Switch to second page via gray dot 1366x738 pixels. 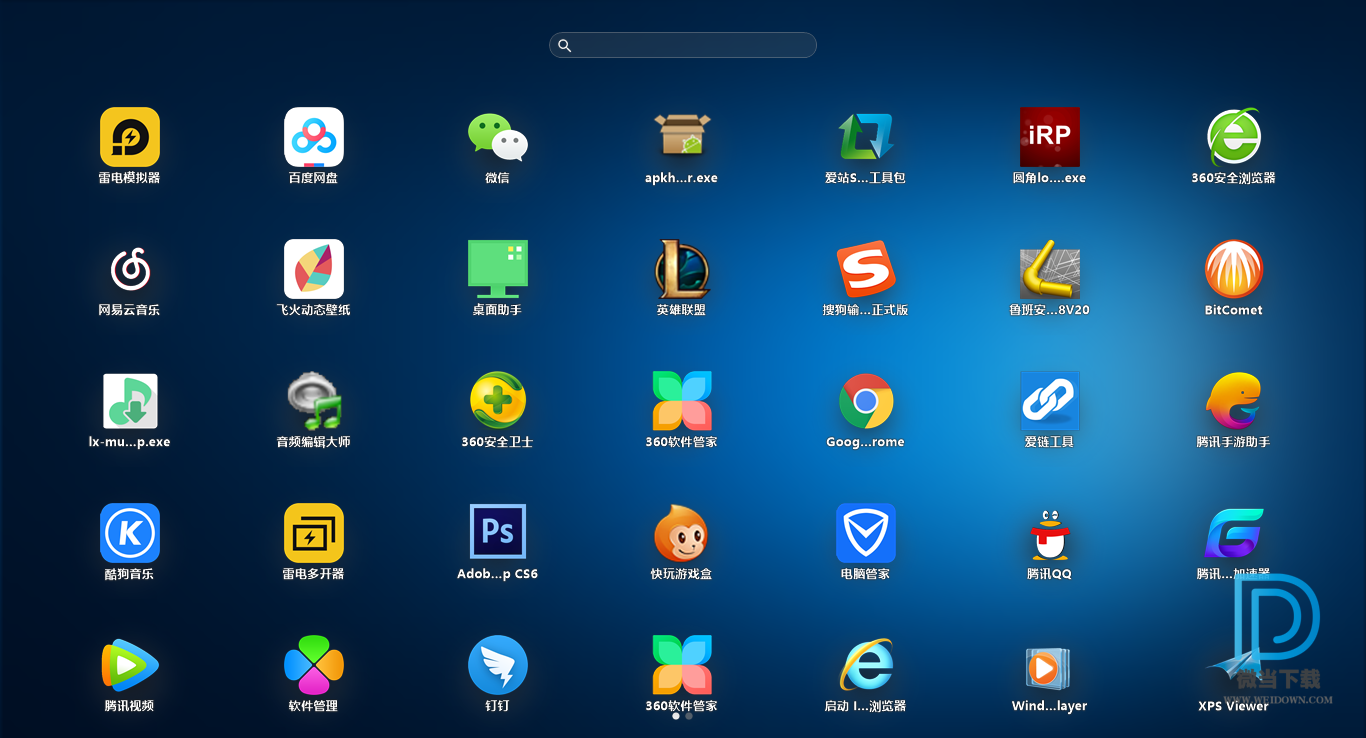pos(689,716)
